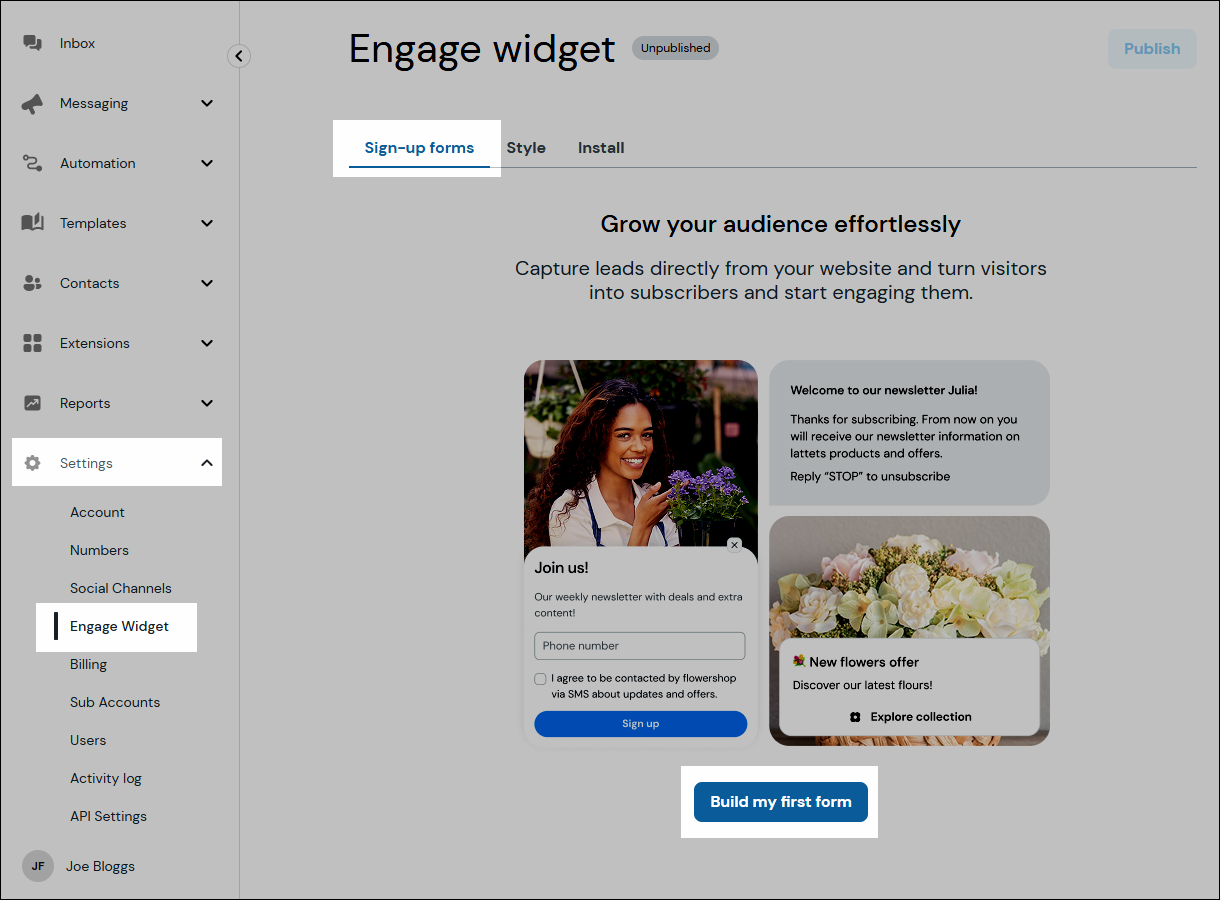Screen dimensions: 1220x900
Task: Open the Inbox section
Action: [33, 42]
